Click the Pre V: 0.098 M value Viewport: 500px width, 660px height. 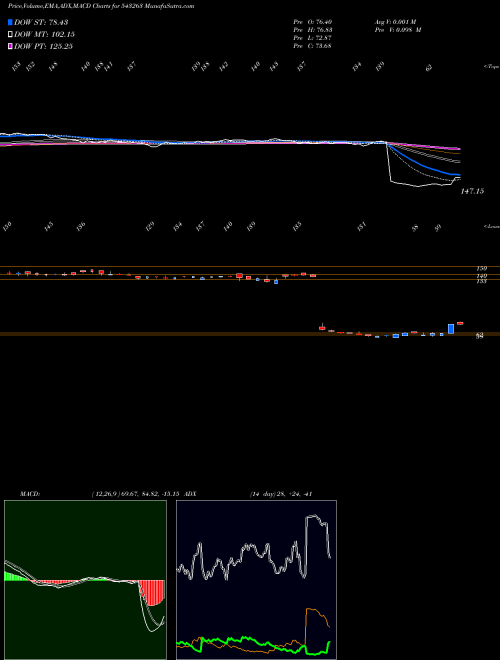[398, 30]
